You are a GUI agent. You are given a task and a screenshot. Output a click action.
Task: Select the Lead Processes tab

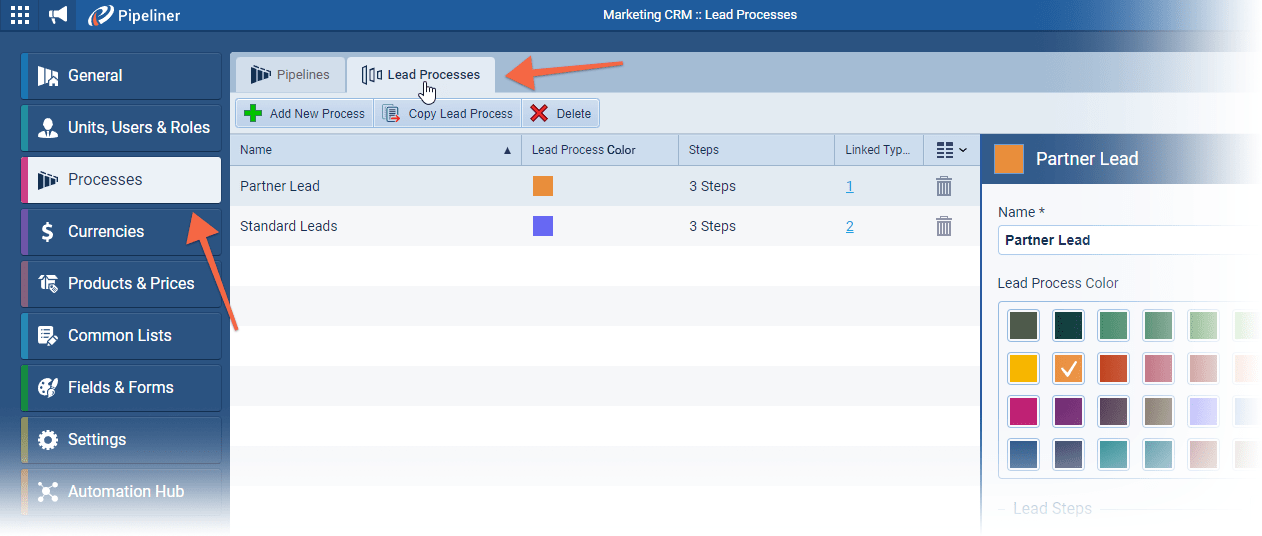tap(421, 75)
